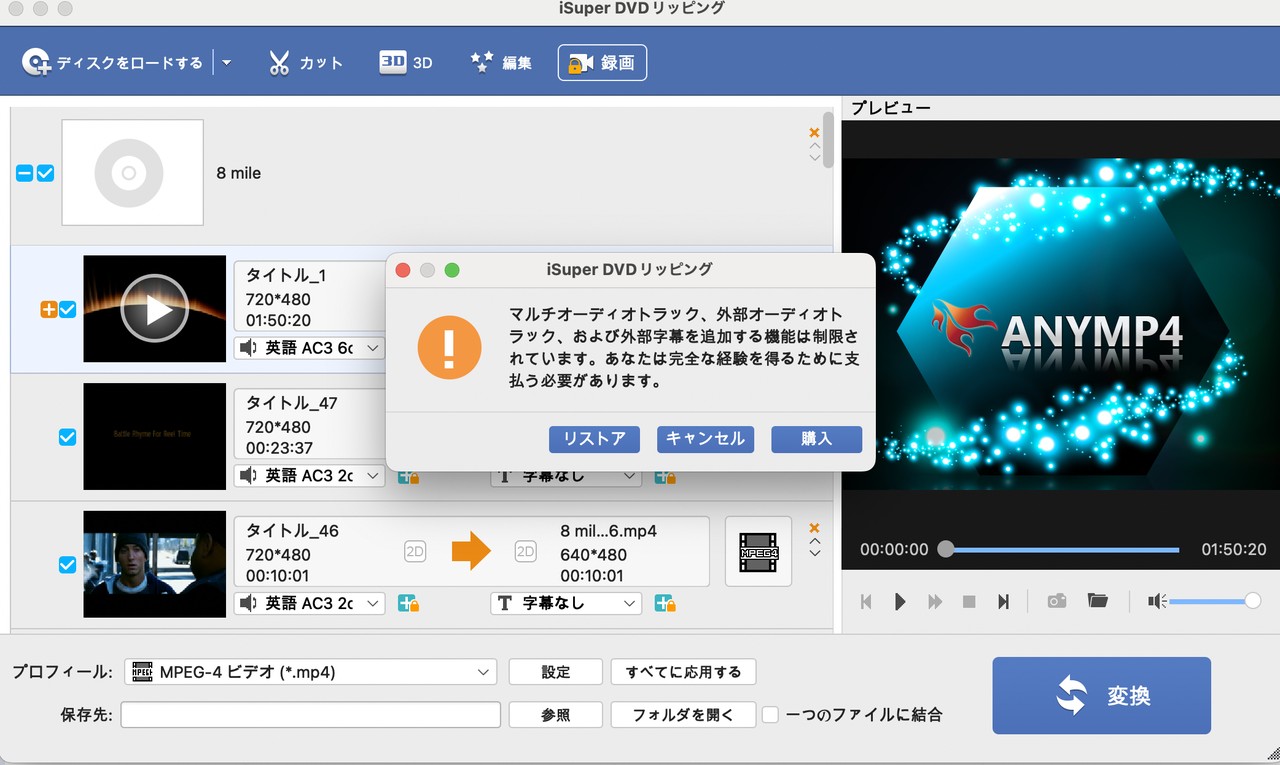The width and height of the screenshot is (1280, 765).
Task: Click Purchase (購入) in the dialog
Action: (x=816, y=439)
